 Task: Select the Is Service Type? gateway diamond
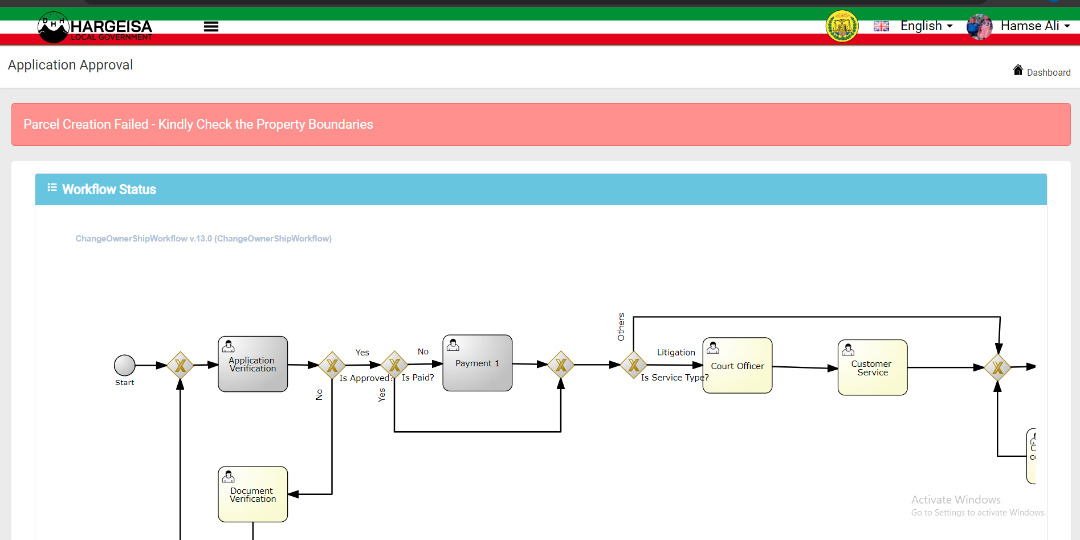tap(633, 364)
